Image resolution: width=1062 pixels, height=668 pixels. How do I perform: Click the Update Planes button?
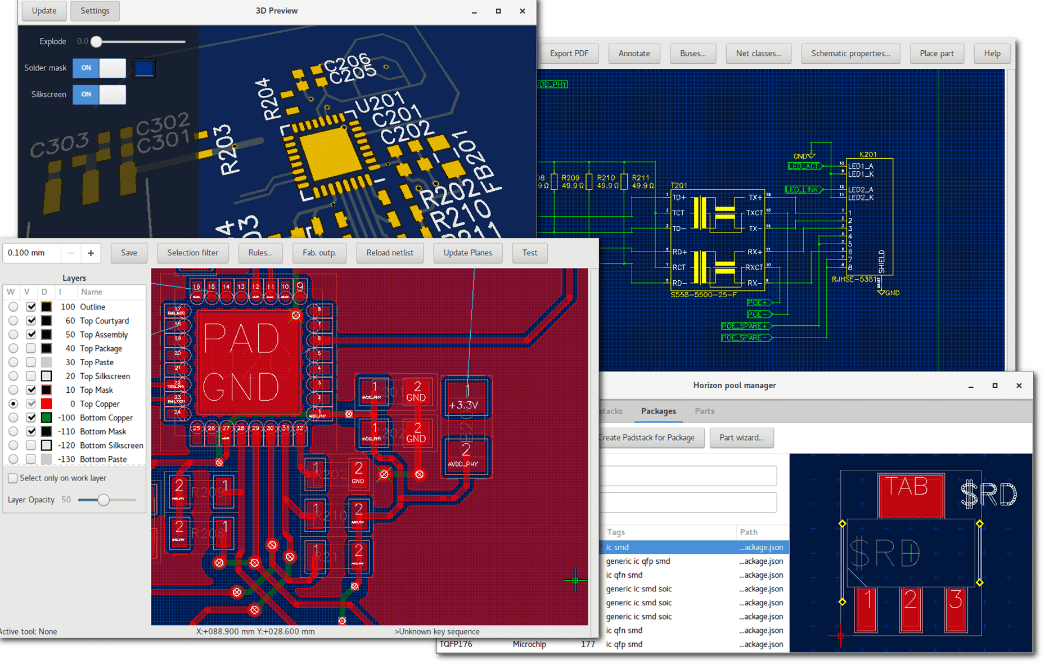[467, 253]
